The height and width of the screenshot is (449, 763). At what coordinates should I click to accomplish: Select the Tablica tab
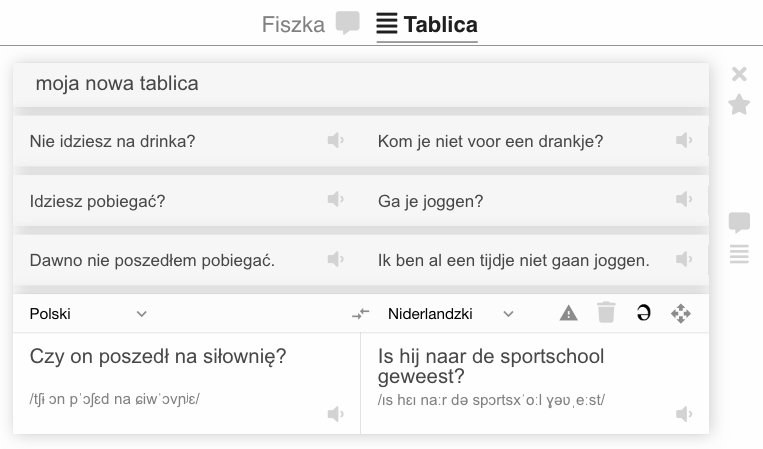[427, 24]
